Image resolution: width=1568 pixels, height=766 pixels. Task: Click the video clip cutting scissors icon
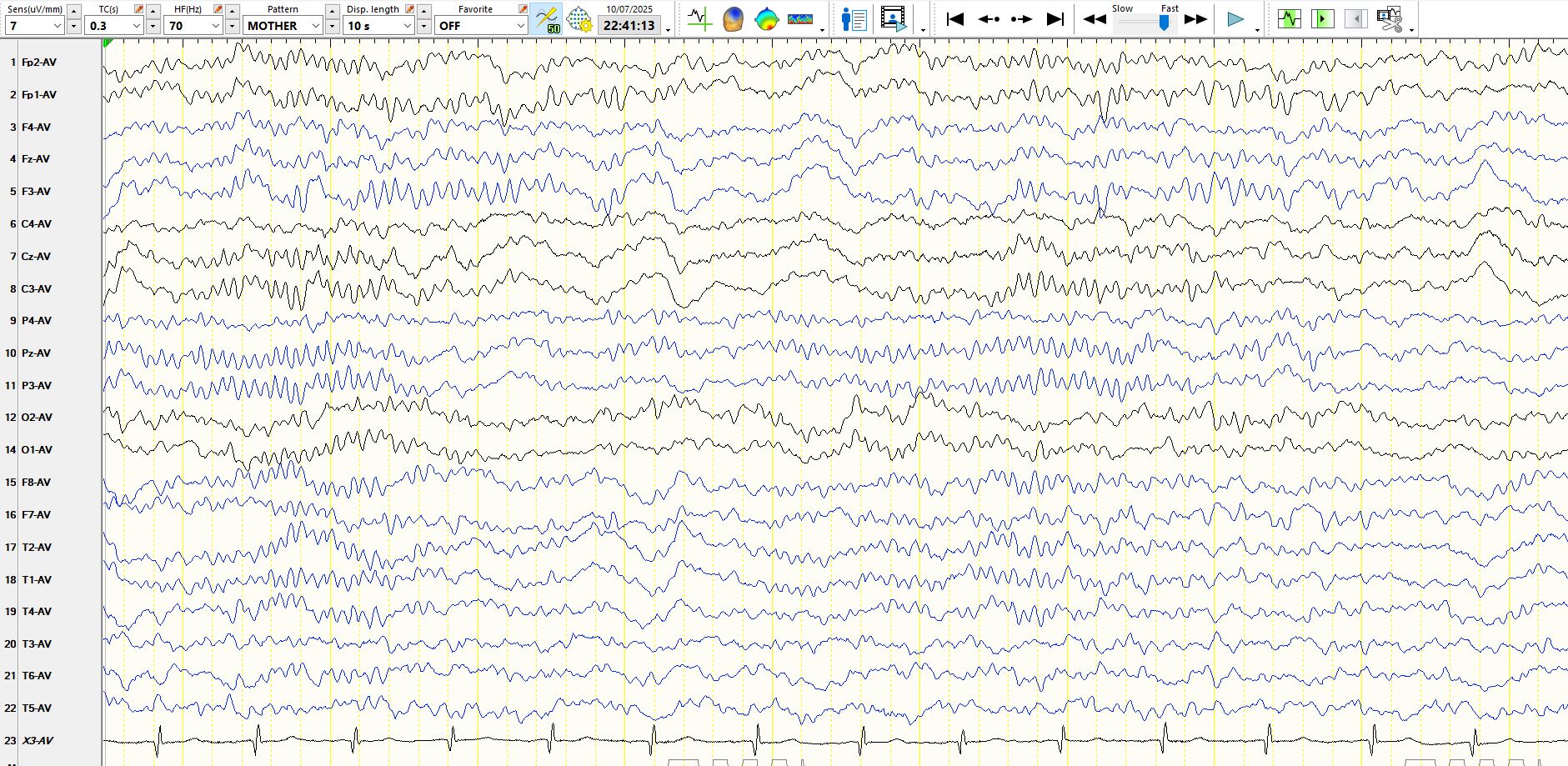tap(1389, 18)
